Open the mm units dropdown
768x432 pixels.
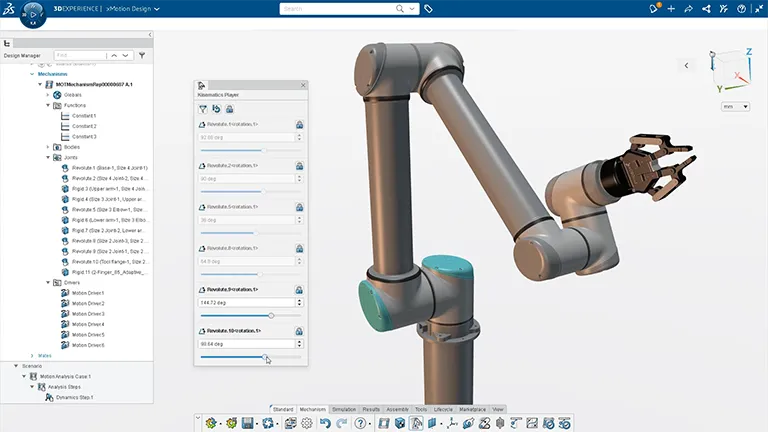pyautogui.click(x=735, y=106)
